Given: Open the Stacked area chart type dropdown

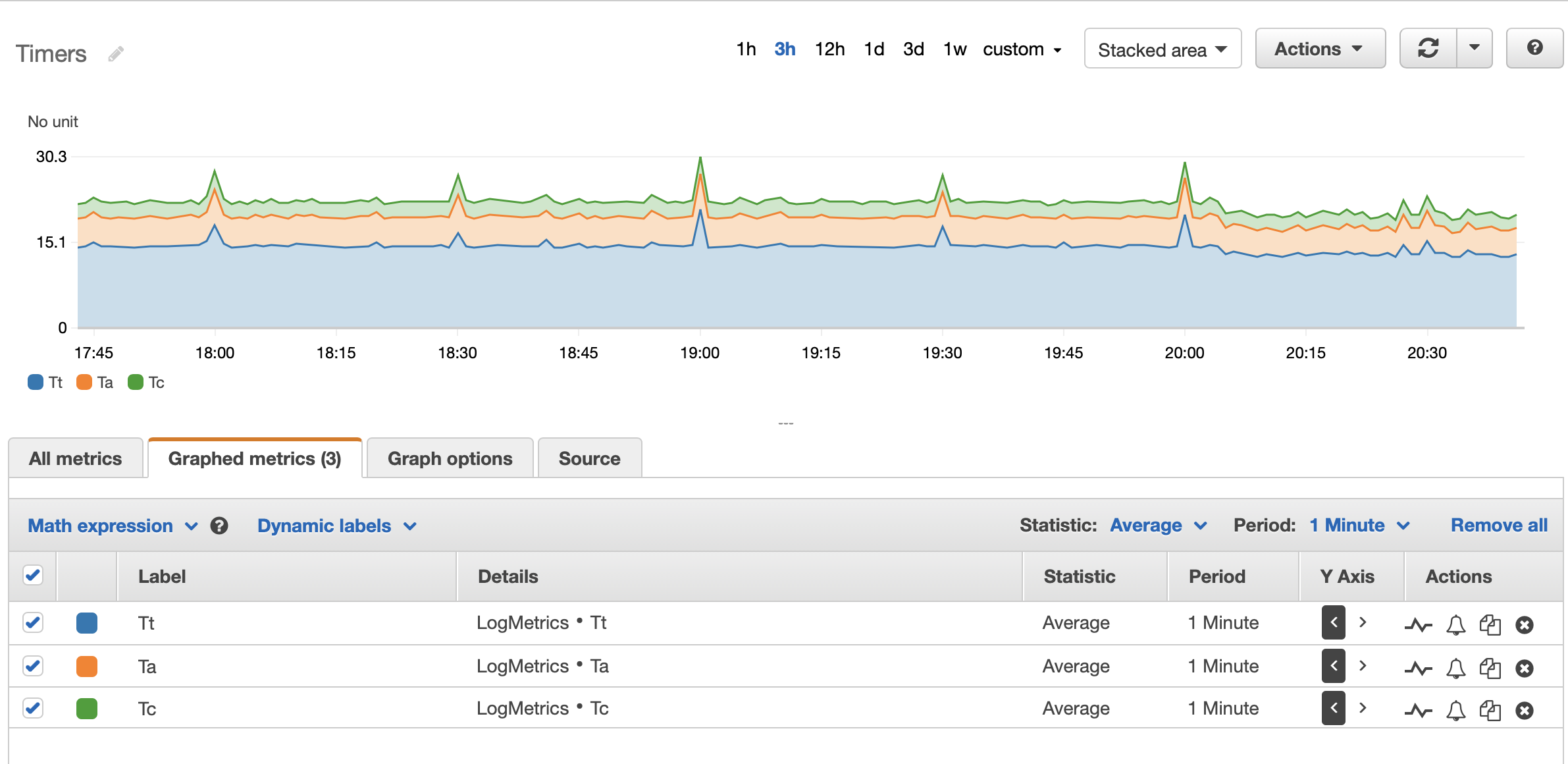Looking at the screenshot, I should (x=1162, y=49).
